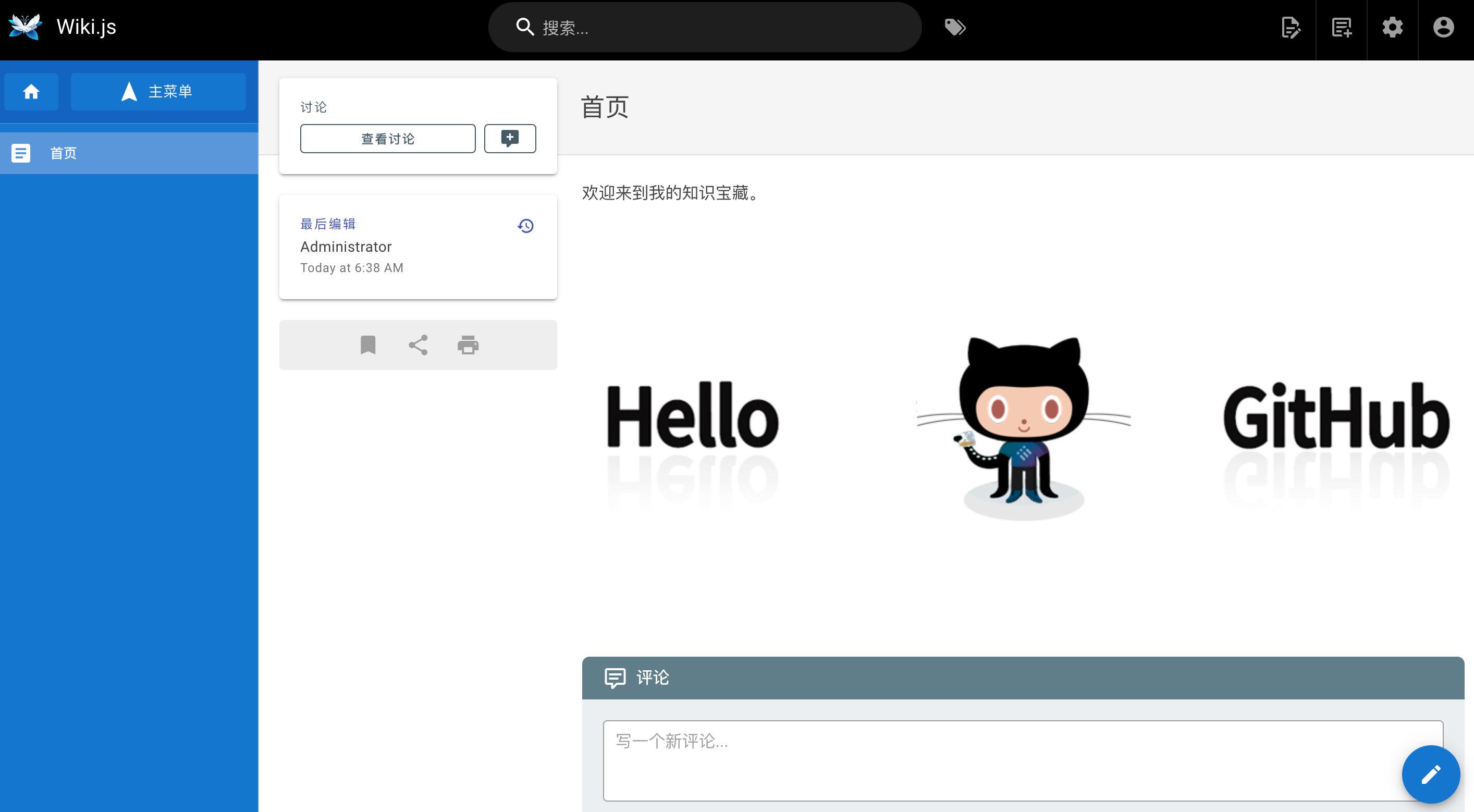Image resolution: width=1474 pixels, height=812 pixels.
Task: Share this page
Action: tap(417, 345)
